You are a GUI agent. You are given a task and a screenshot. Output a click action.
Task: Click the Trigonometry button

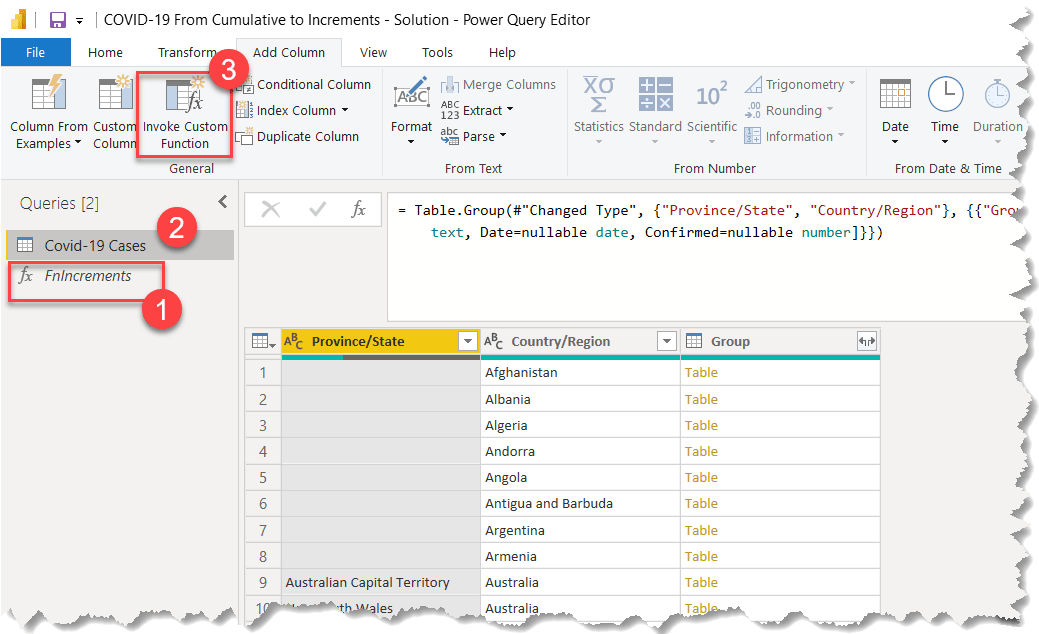click(x=800, y=85)
